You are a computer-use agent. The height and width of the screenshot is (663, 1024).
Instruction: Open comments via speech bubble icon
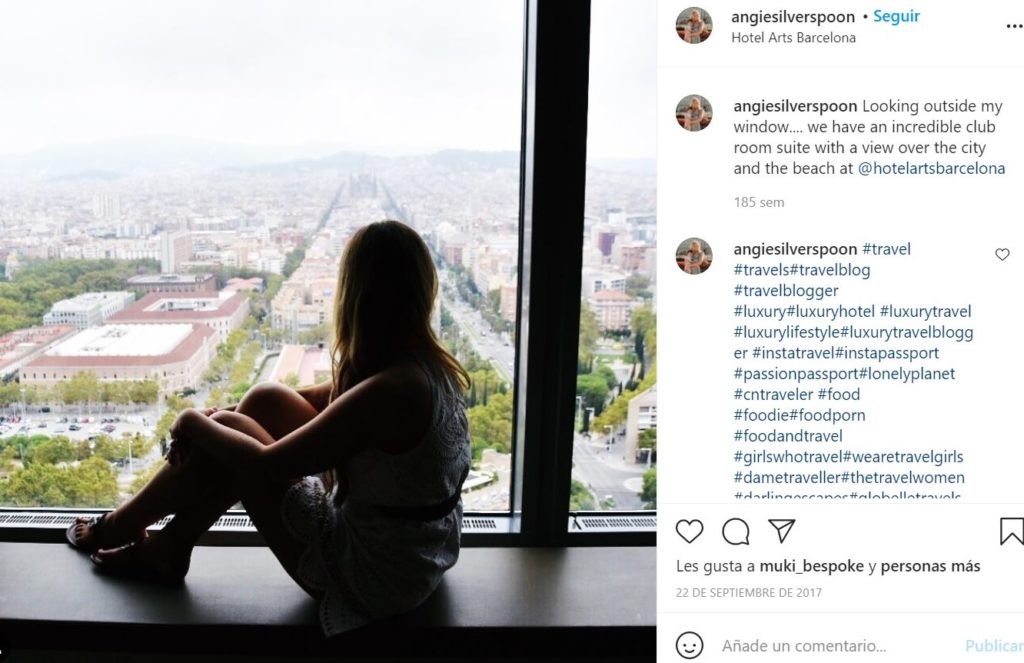coord(735,532)
